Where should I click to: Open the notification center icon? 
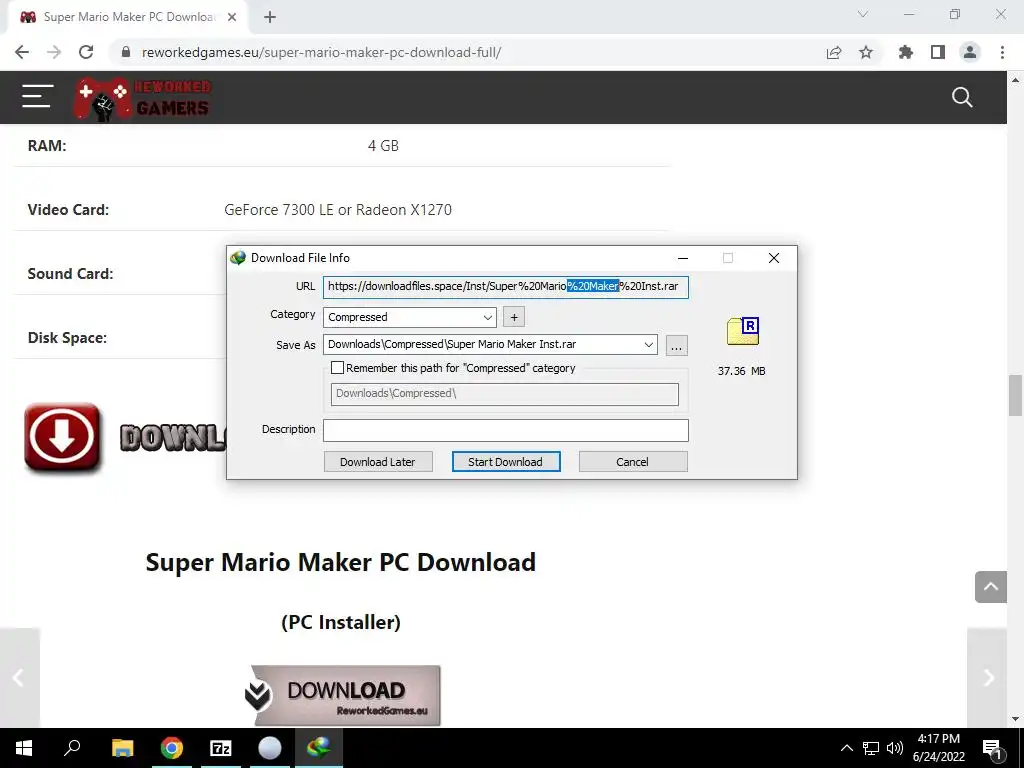click(x=992, y=748)
